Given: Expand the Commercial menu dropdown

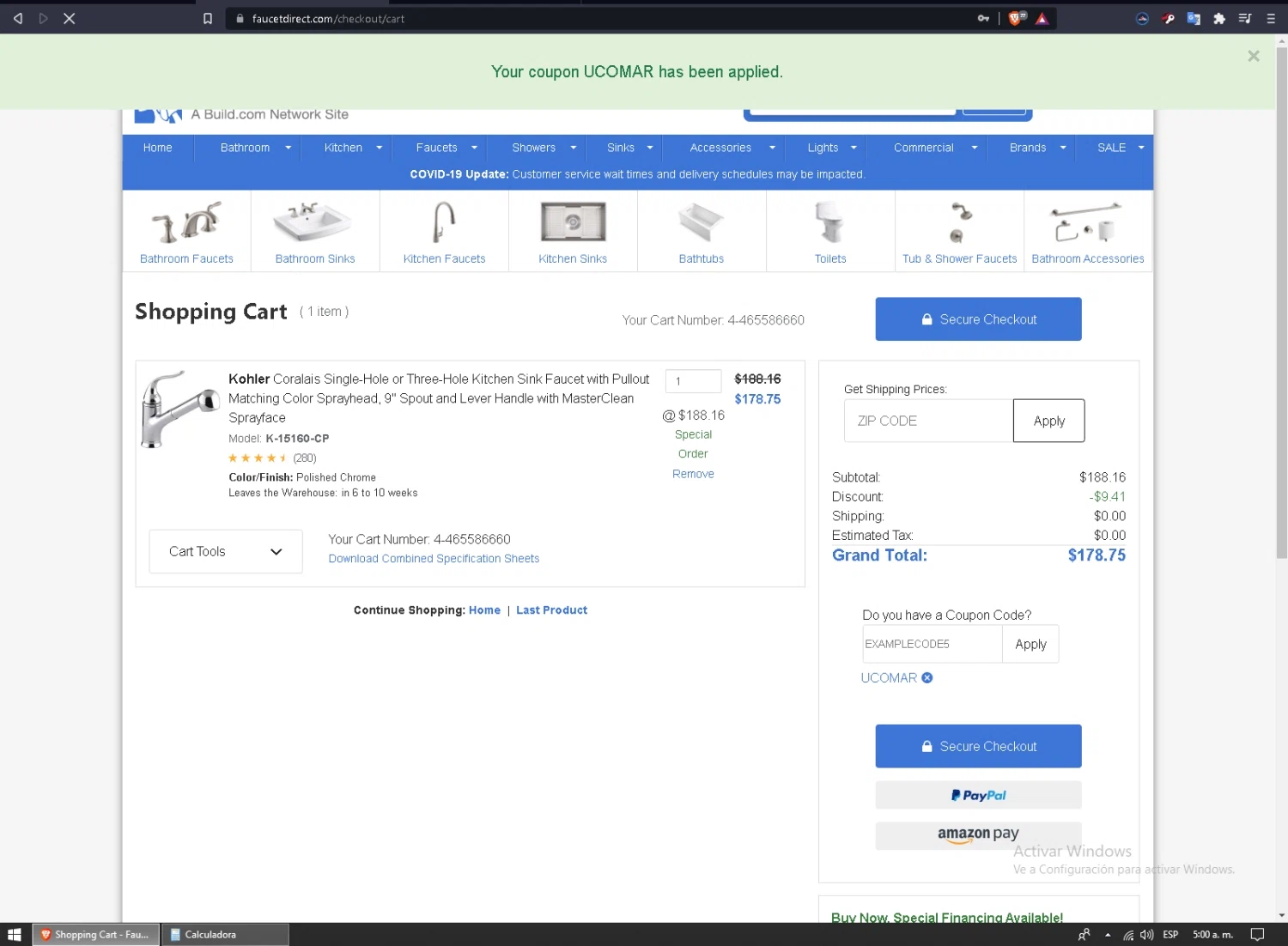Looking at the screenshot, I should tap(975, 148).
